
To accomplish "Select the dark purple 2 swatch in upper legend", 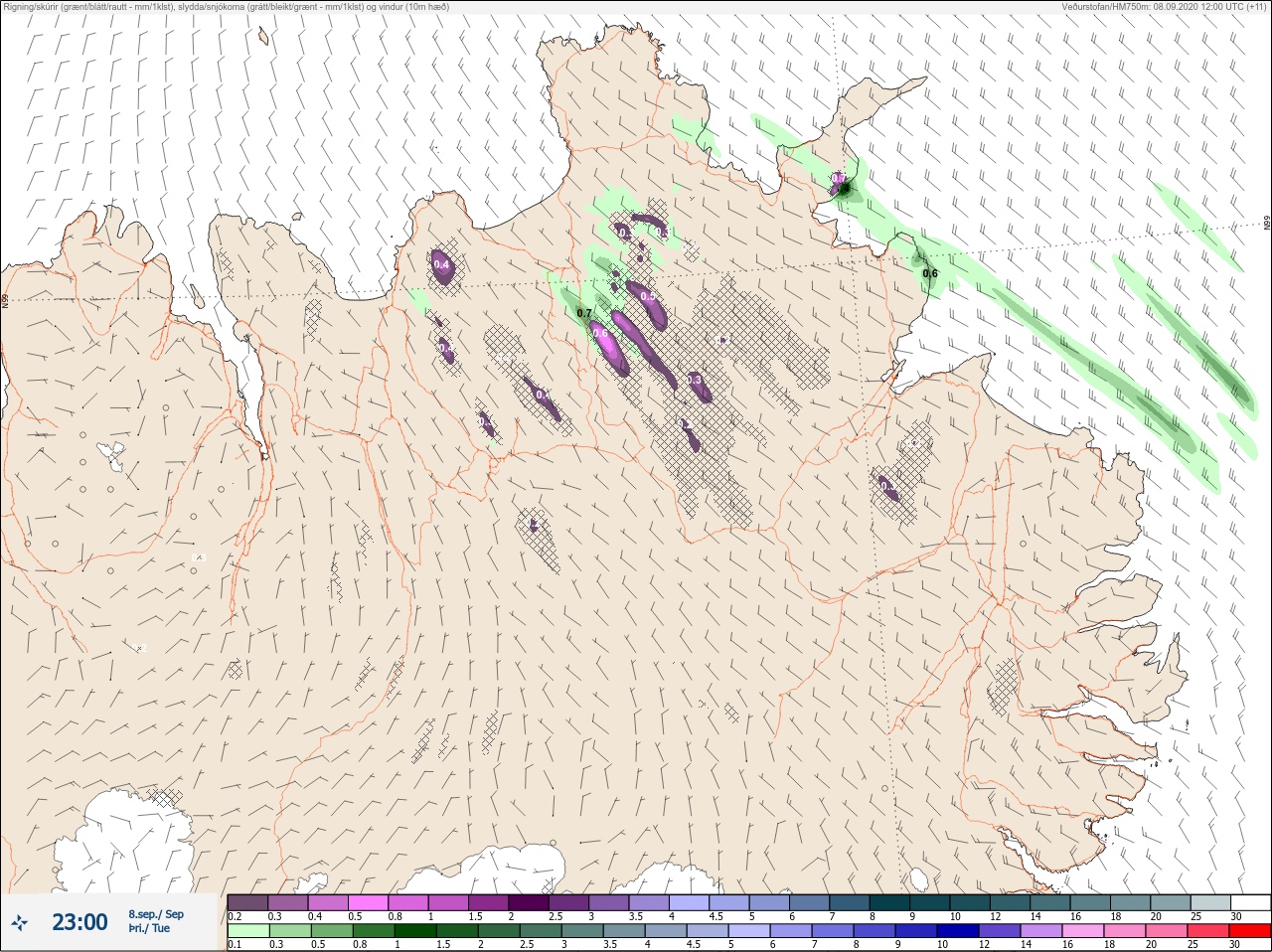I will [530, 902].
